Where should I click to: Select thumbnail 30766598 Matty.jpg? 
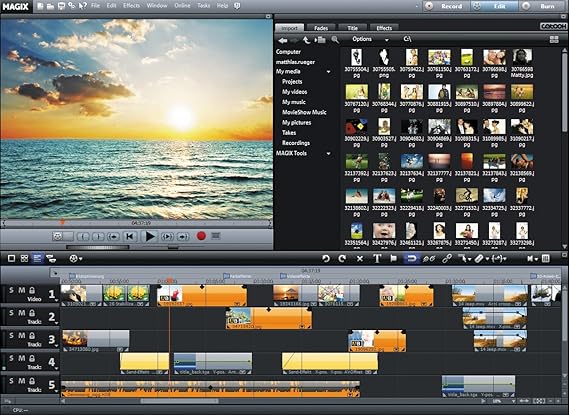coord(522,64)
